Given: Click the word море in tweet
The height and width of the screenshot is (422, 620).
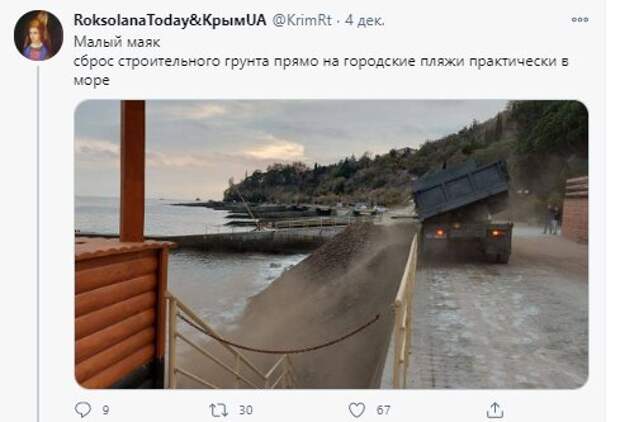Looking at the screenshot, I should 91,81.
